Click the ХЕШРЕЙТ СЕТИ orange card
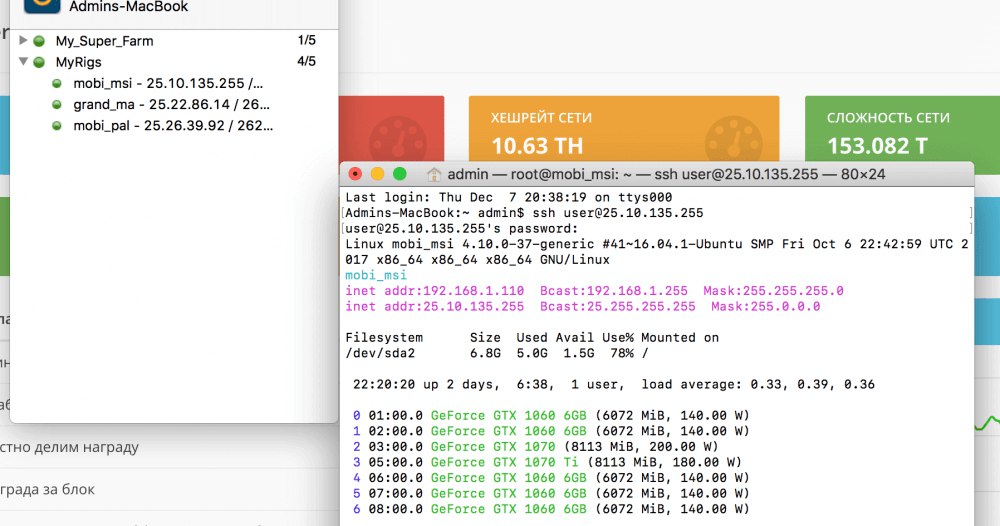This screenshot has height=526, width=1000. [624, 128]
